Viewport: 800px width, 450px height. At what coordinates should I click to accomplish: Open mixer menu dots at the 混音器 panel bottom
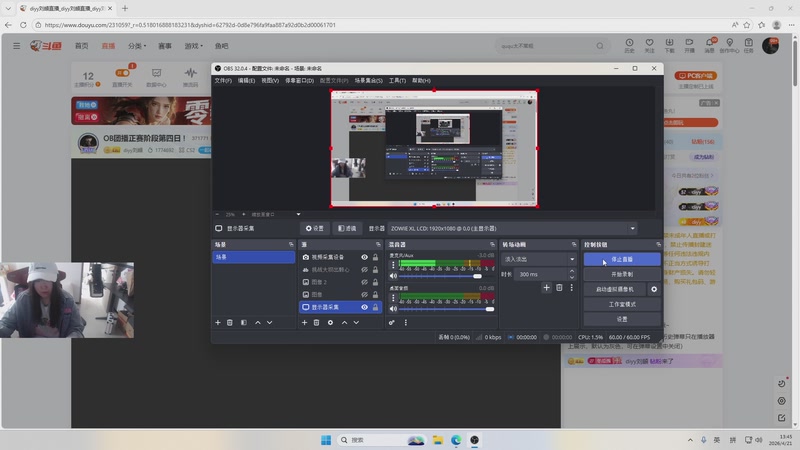pos(406,322)
